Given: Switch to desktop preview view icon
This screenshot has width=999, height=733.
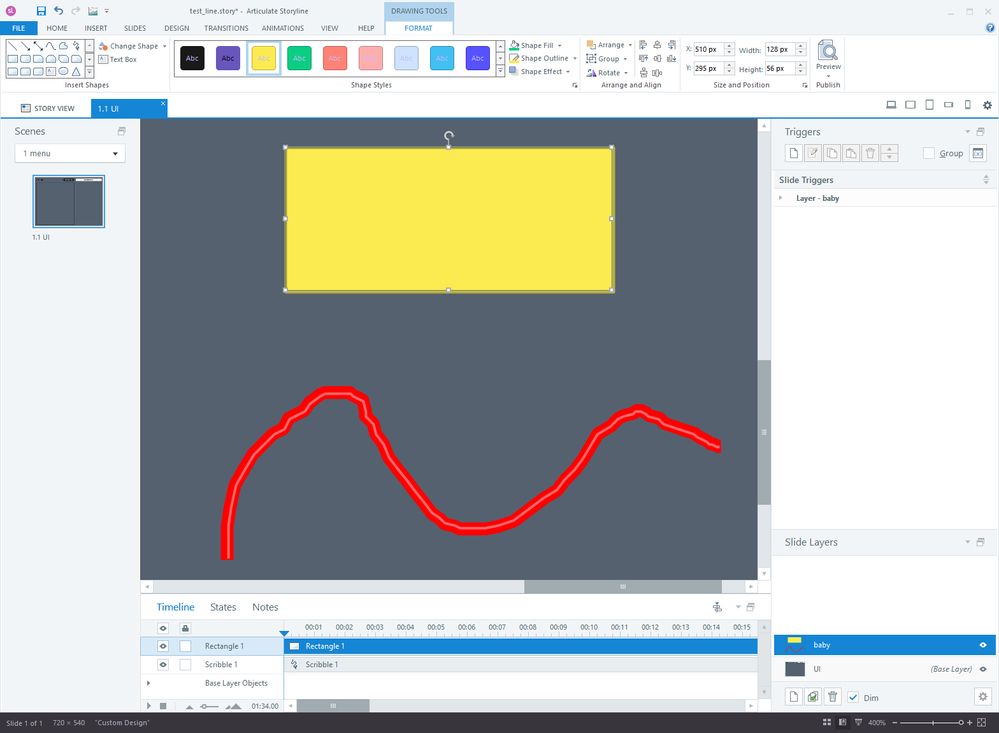Looking at the screenshot, I should (891, 105).
